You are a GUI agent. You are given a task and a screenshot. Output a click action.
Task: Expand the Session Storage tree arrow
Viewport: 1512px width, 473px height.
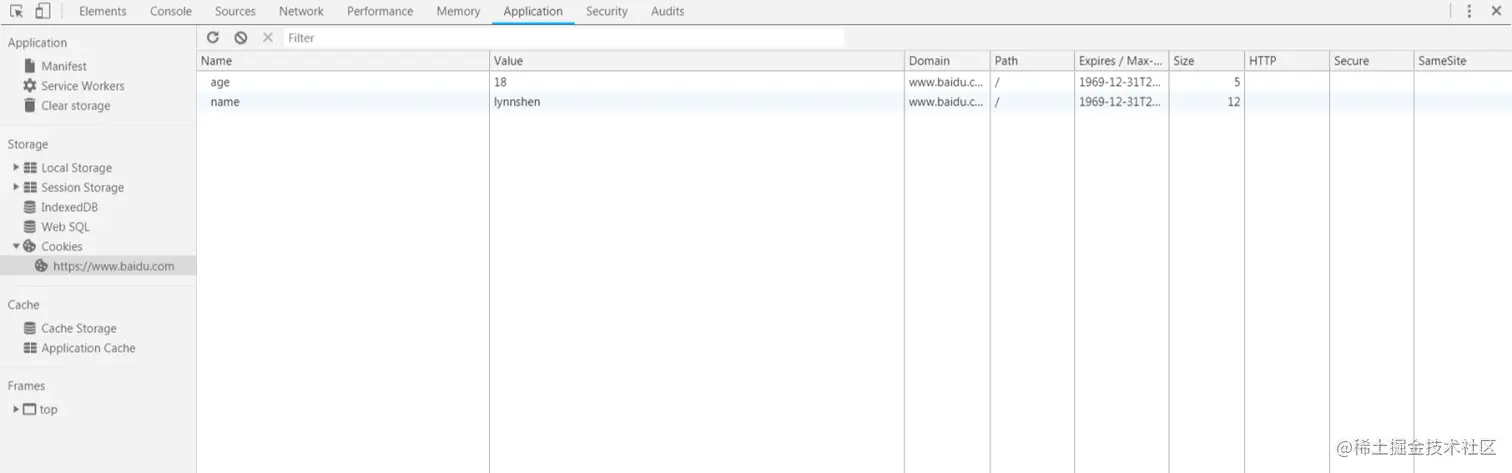point(16,187)
